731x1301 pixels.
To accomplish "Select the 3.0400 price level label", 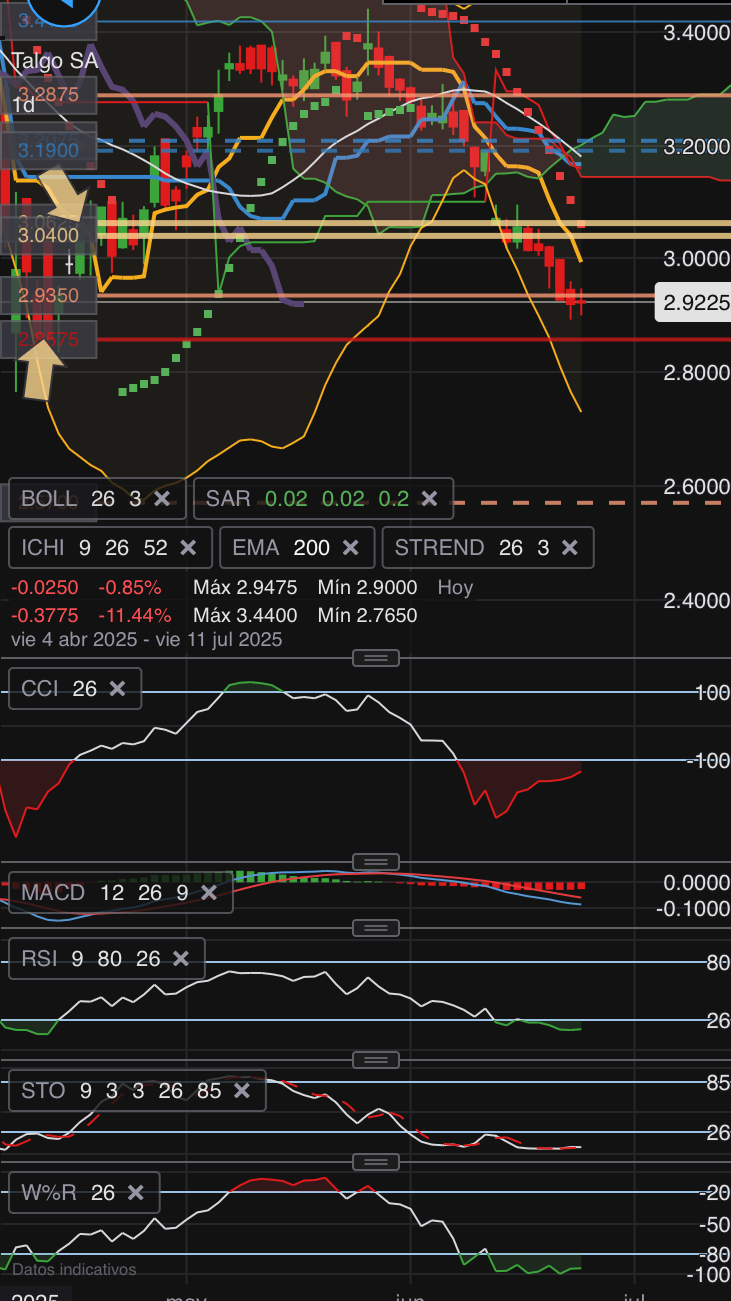I will click(x=48, y=235).
